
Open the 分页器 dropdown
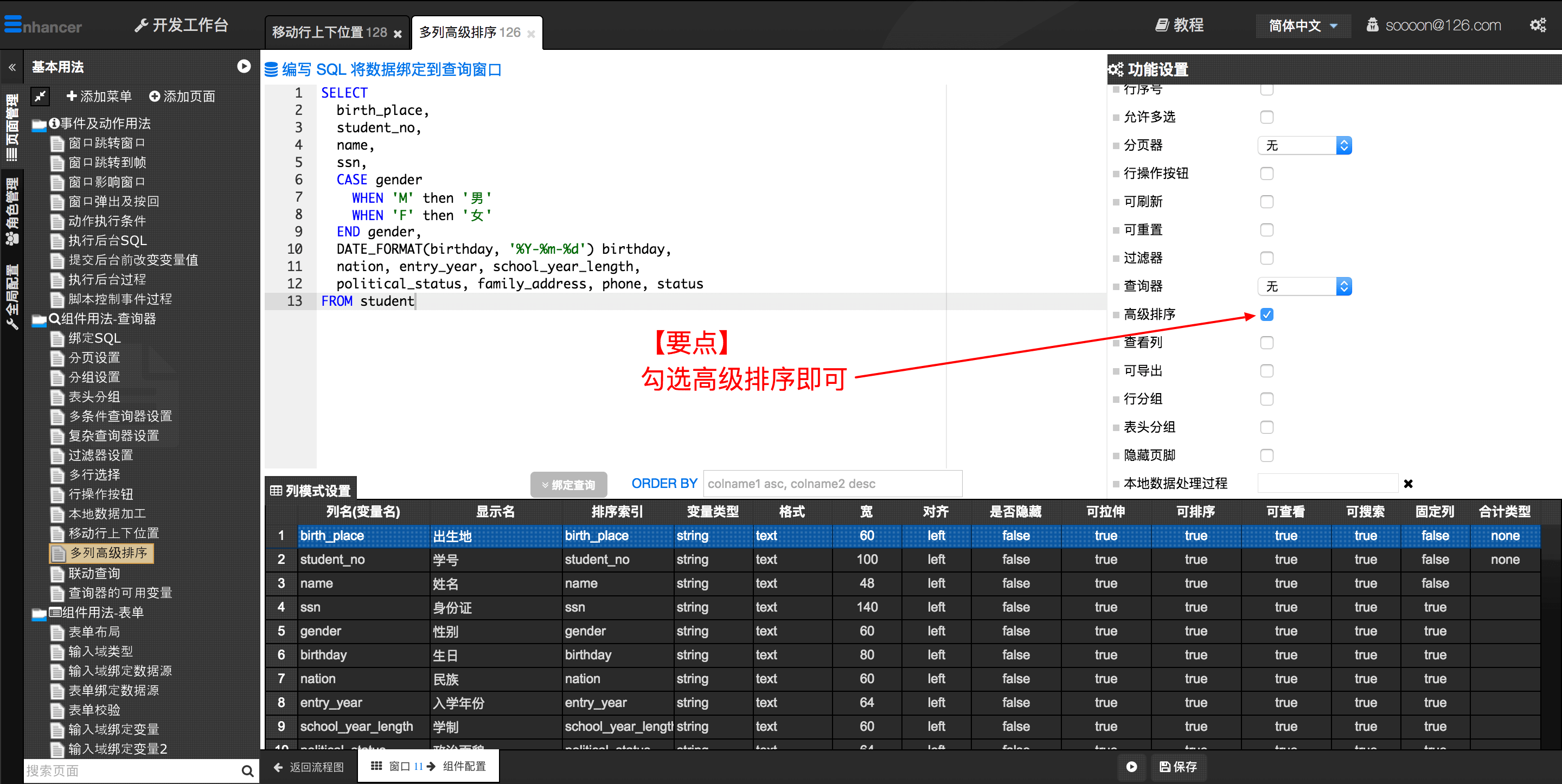1304,145
